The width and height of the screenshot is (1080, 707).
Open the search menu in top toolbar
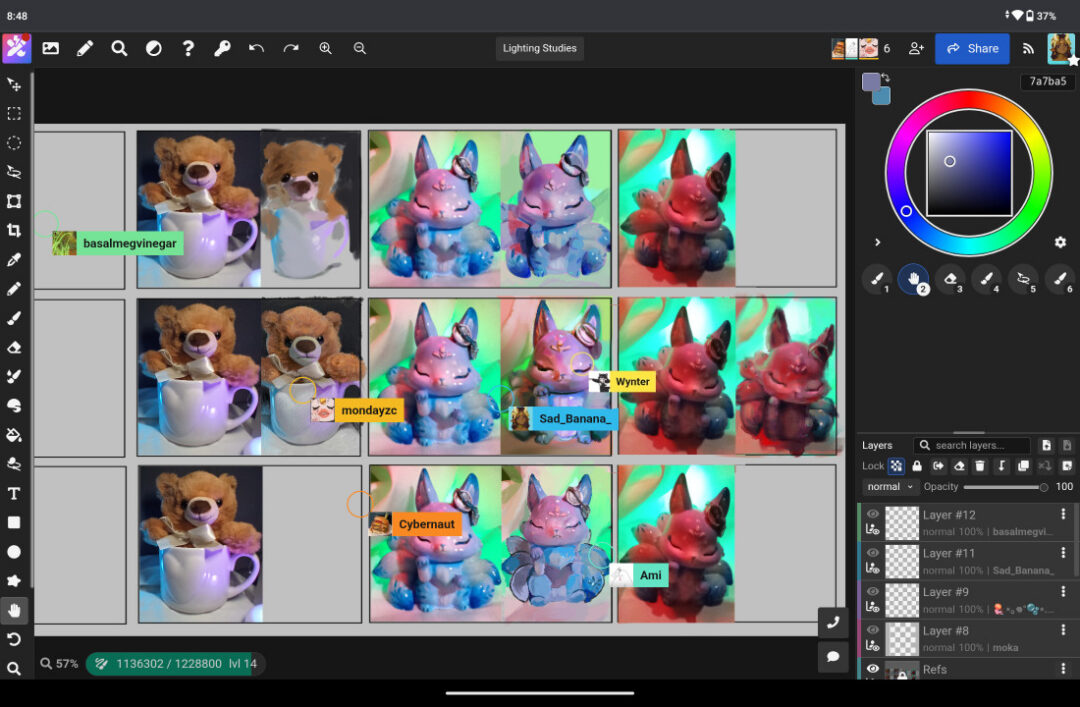119,48
